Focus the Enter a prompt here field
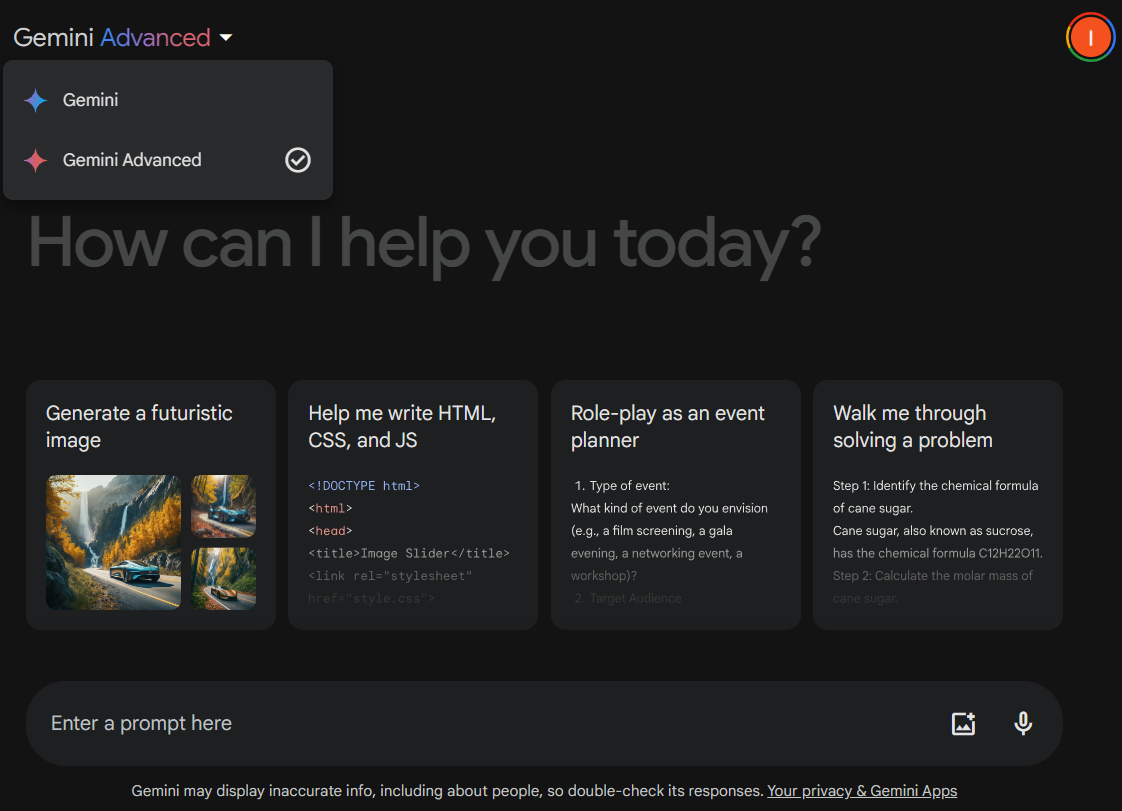Image resolution: width=1122 pixels, height=811 pixels. (x=544, y=724)
